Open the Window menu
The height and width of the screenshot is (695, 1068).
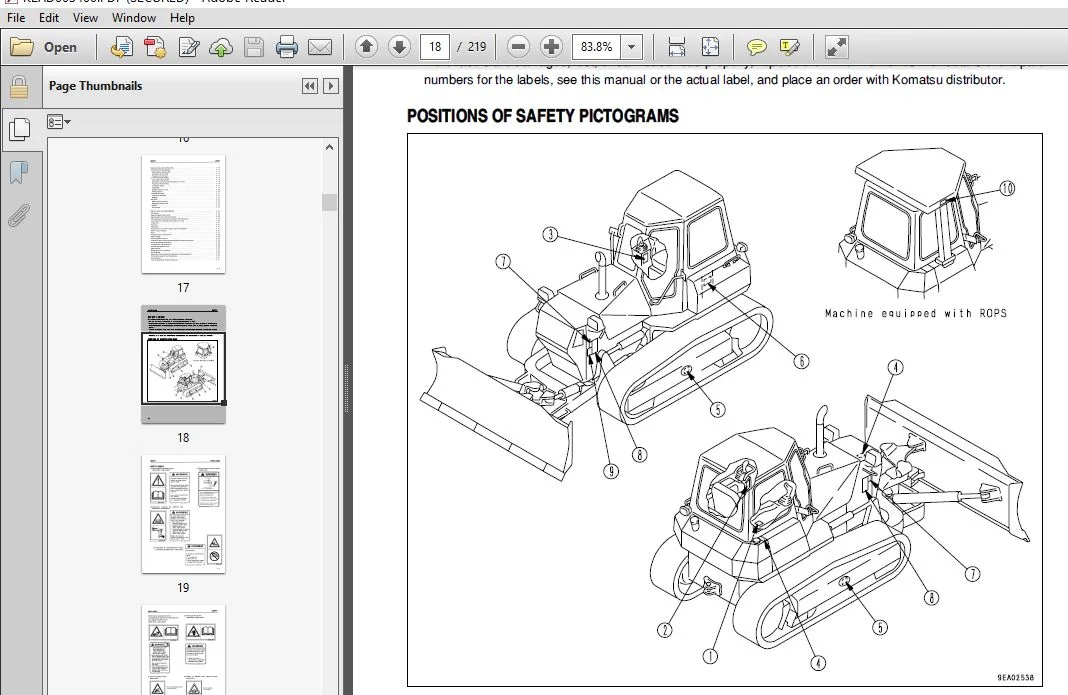134,18
